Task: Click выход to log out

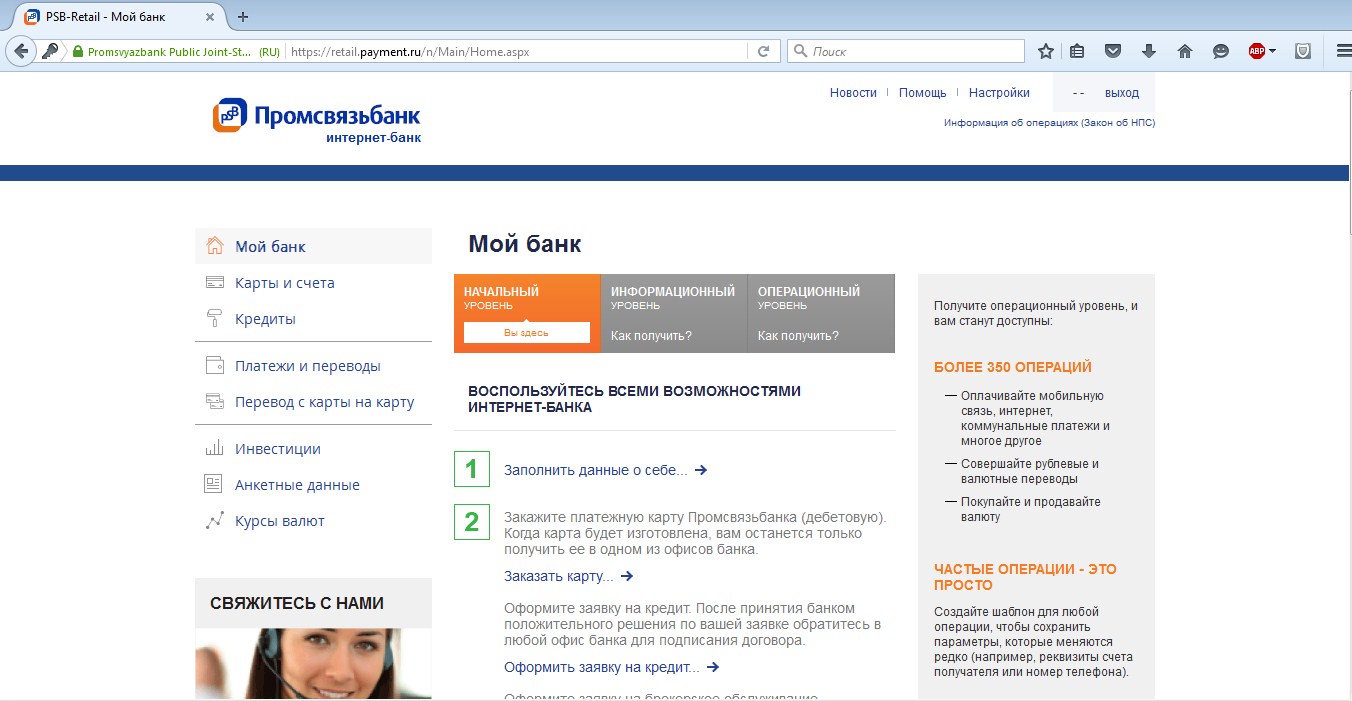Action: coord(1122,93)
